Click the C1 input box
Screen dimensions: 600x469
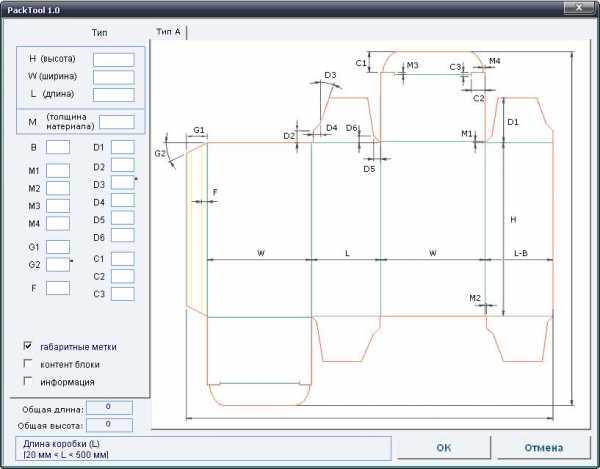click(x=122, y=259)
